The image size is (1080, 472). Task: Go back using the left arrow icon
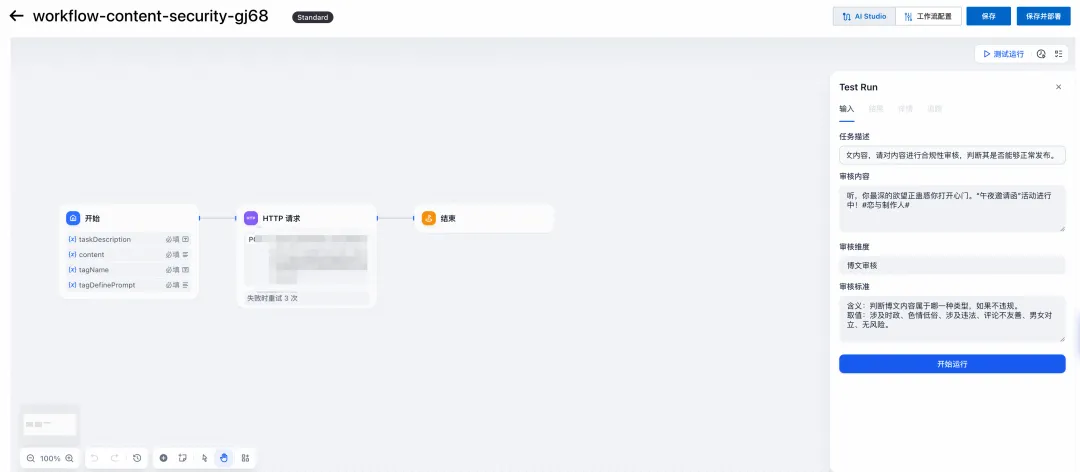16,16
